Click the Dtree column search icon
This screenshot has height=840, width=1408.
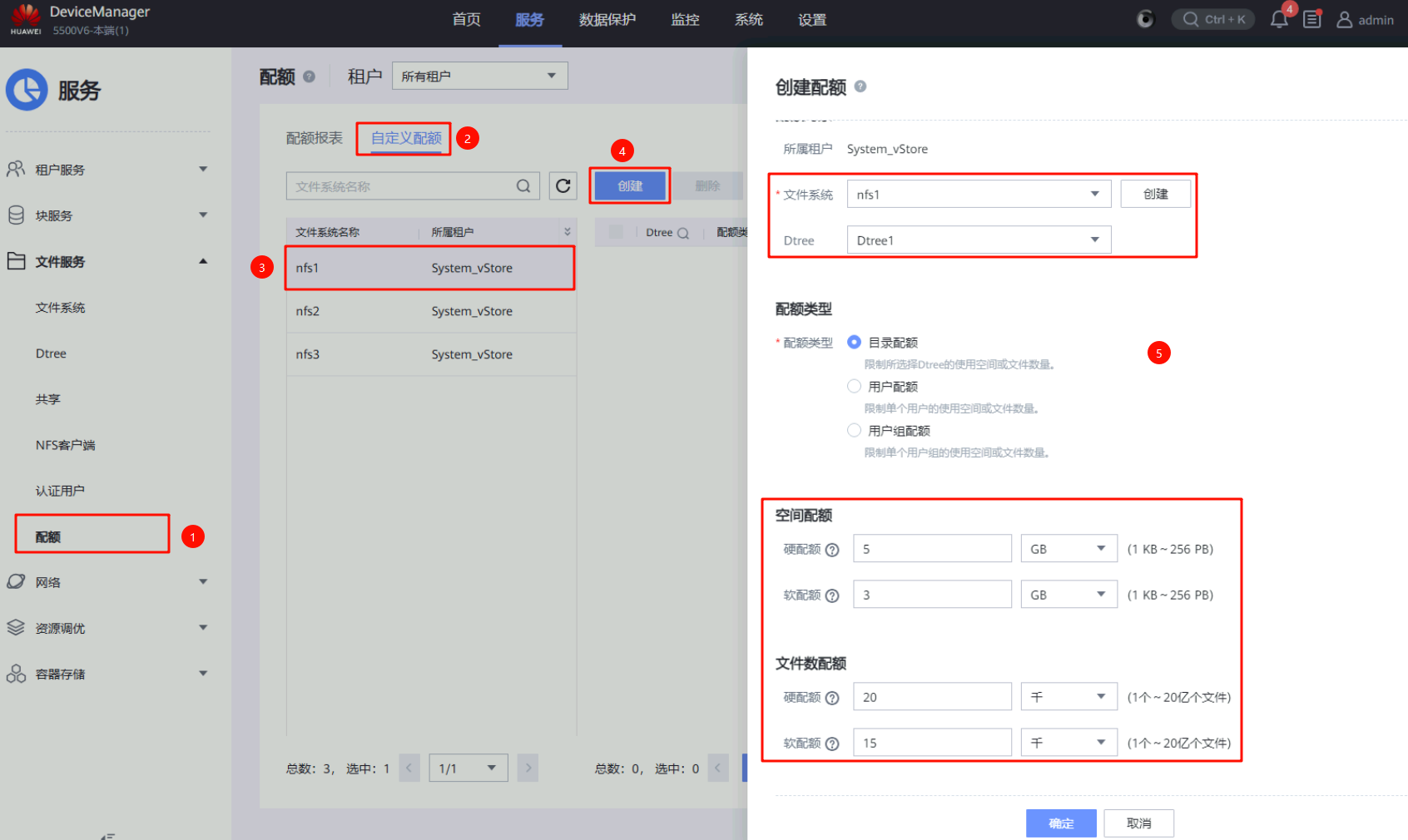coord(683,233)
